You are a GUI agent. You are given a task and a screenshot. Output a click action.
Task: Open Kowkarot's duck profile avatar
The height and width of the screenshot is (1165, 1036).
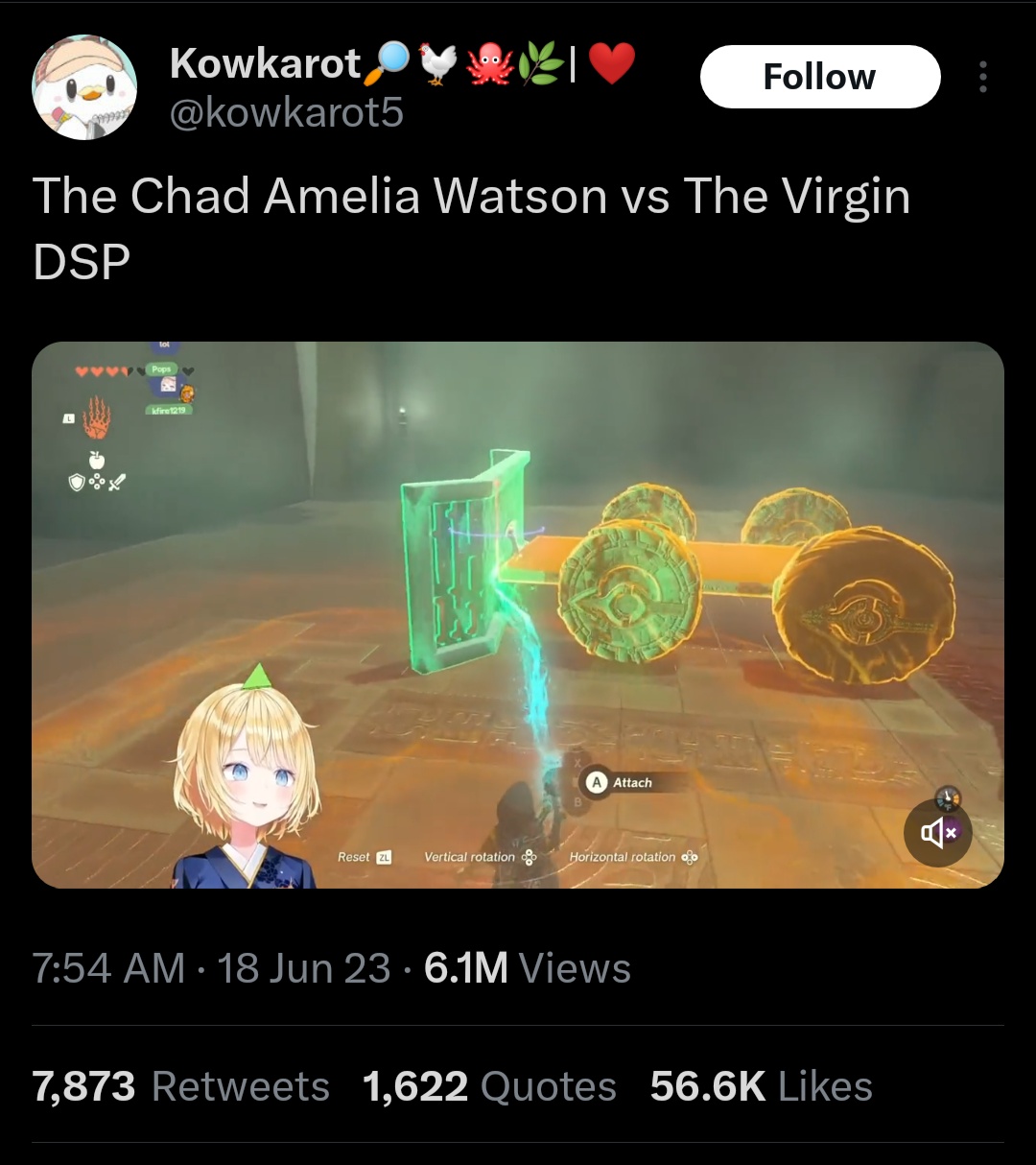[84, 87]
